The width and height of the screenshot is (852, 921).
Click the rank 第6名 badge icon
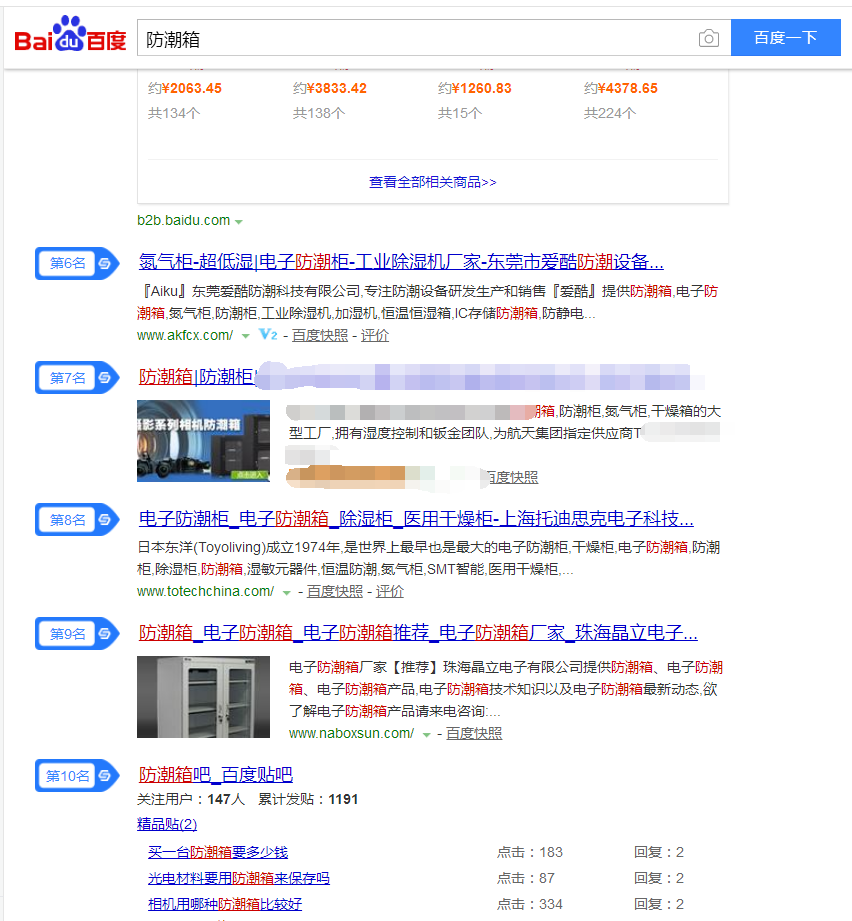[78, 263]
